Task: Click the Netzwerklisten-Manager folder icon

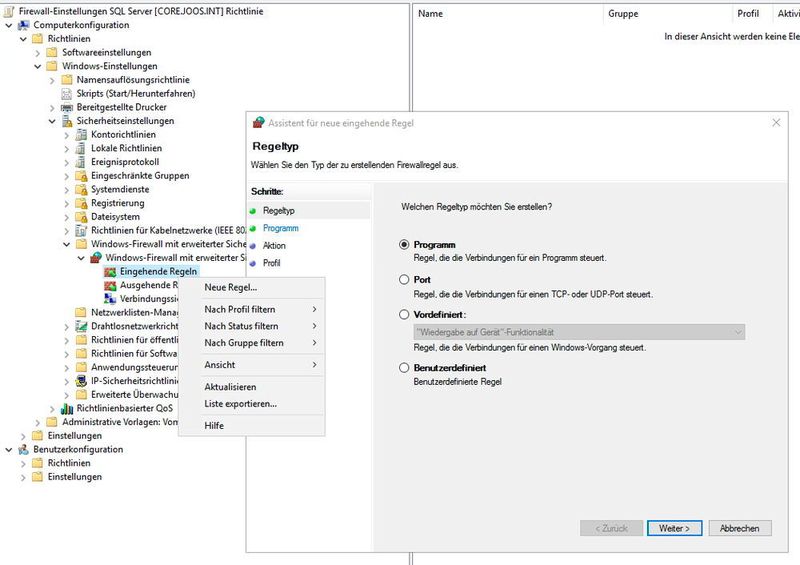Action: [x=81, y=312]
